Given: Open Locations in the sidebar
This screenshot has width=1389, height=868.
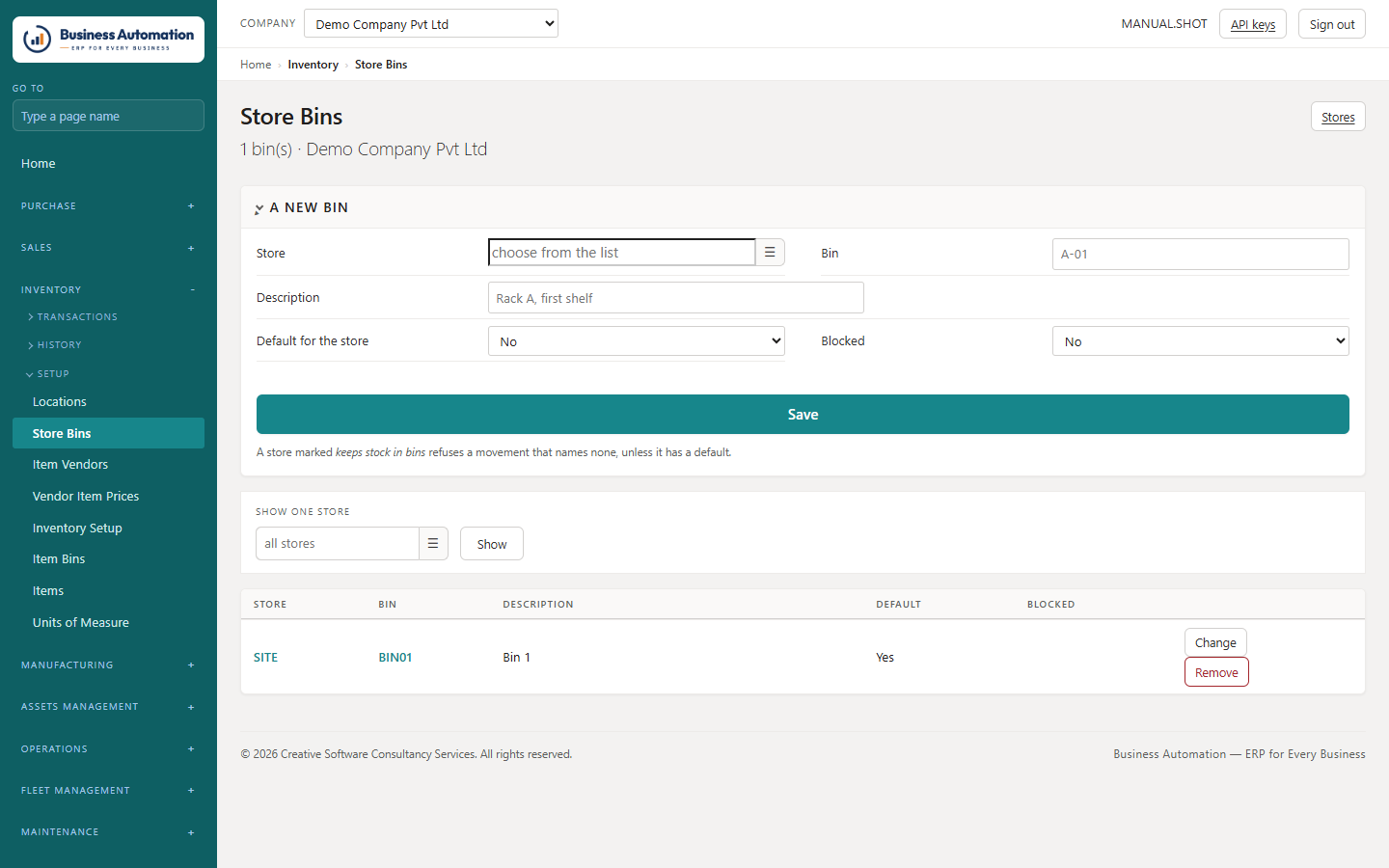Looking at the screenshot, I should click(x=108, y=402).
